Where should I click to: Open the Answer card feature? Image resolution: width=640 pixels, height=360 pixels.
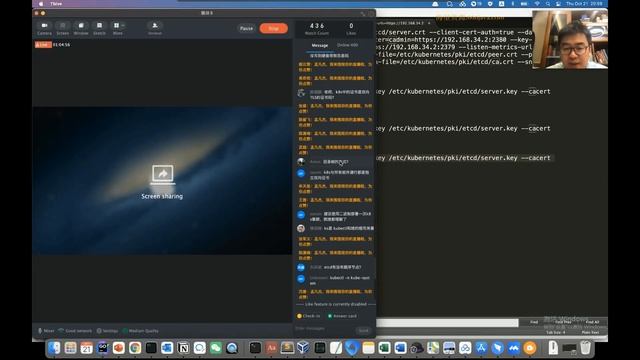click(342, 316)
